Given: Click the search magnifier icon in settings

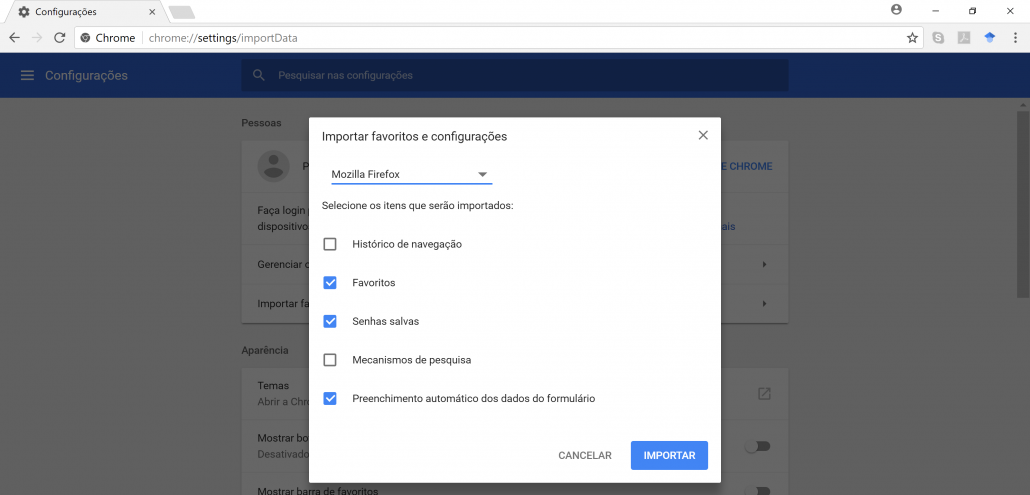Looking at the screenshot, I should tap(259, 75).
